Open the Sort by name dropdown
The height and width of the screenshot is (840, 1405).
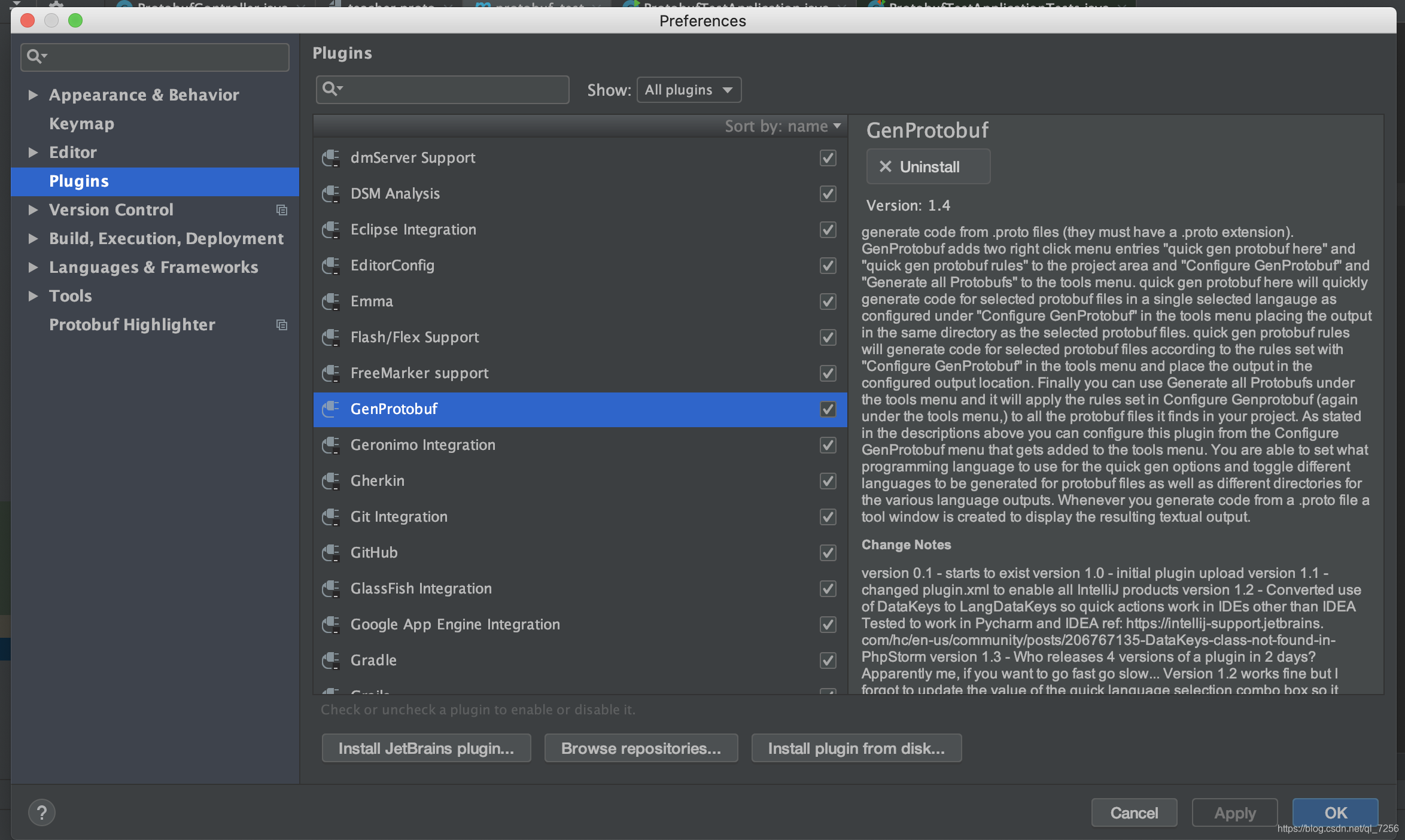(783, 126)
